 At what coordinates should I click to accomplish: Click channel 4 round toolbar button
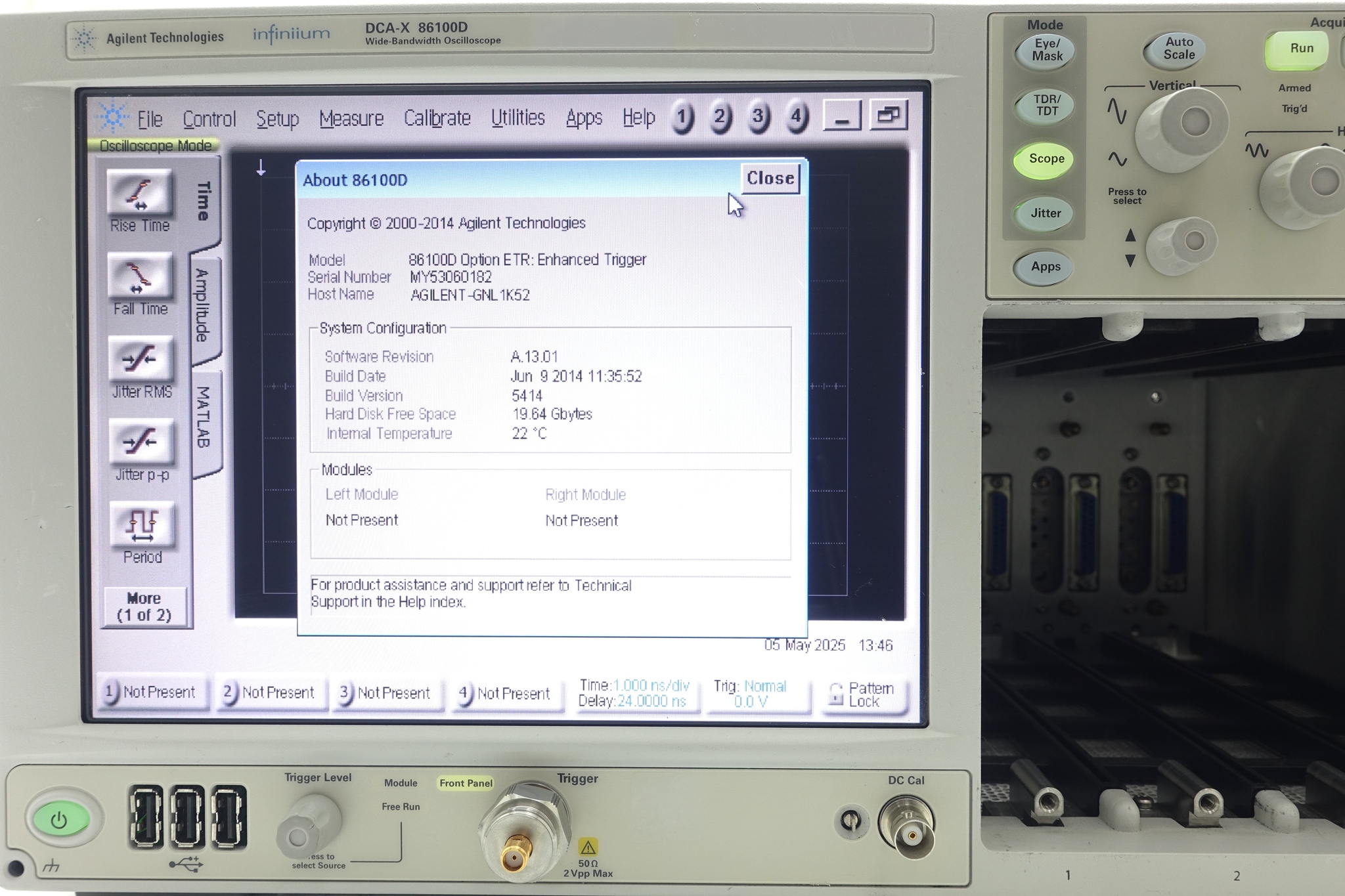click(x=796, y=117)
